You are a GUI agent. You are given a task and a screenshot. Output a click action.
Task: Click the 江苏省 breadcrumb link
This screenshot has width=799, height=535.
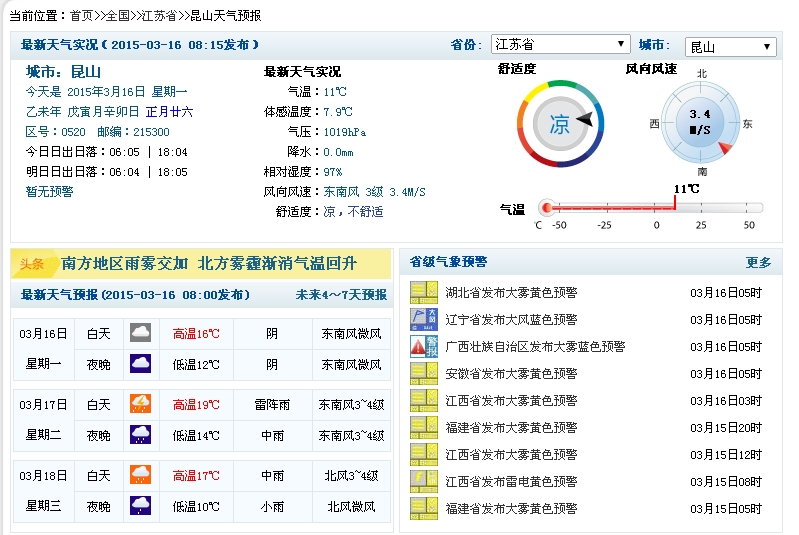click(158, 16)
